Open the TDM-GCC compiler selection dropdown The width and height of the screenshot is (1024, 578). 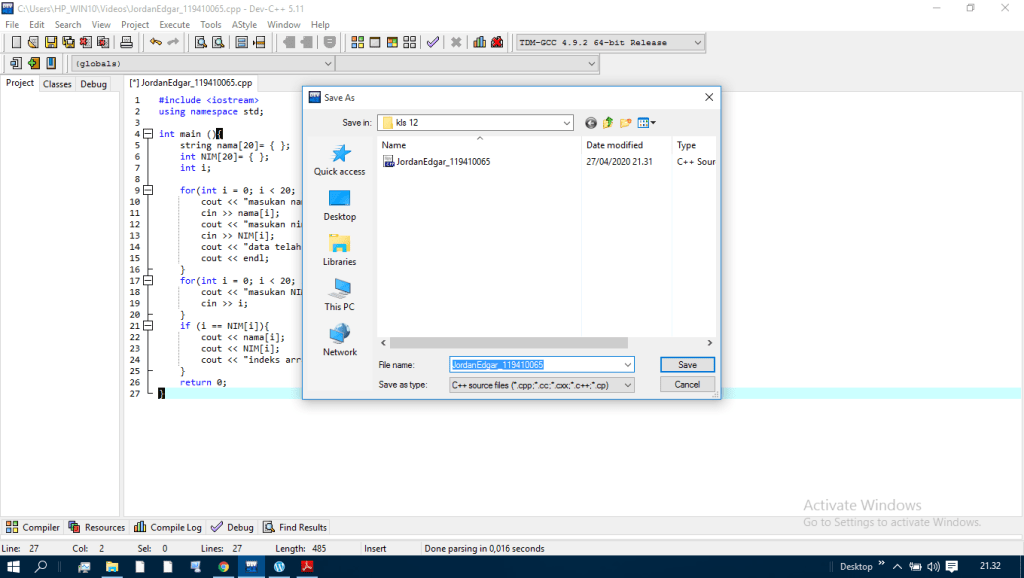(x=697, y=43)
